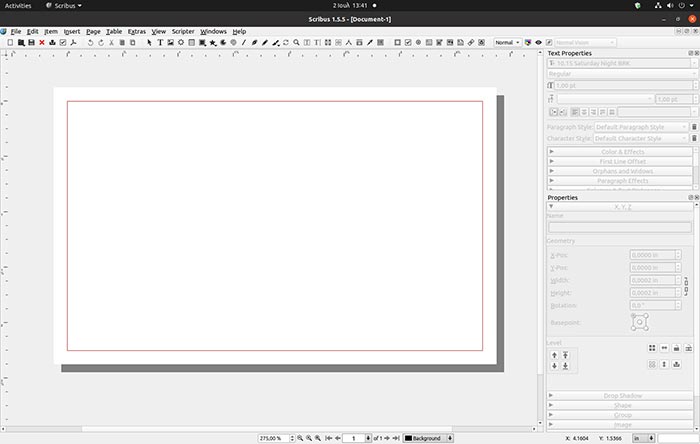Toggle color management icon in toolbar
This screenshot has width=700, height=444.
coord(528,42)
